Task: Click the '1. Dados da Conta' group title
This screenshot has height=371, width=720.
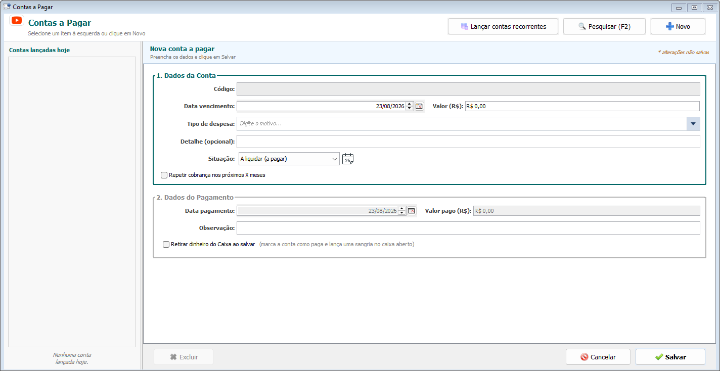Action: (x=186, y=75)
